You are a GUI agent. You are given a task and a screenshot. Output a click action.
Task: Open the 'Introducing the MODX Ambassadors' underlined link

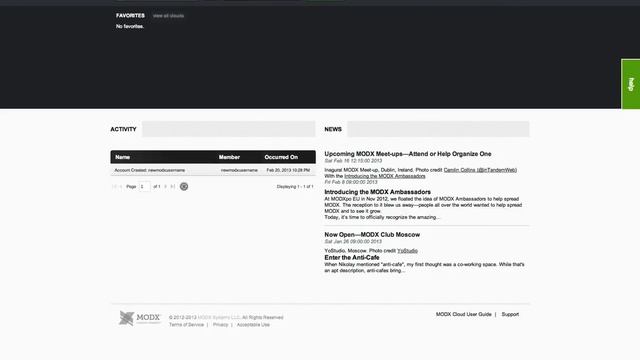pyautogui.click(x=384, y=176)
